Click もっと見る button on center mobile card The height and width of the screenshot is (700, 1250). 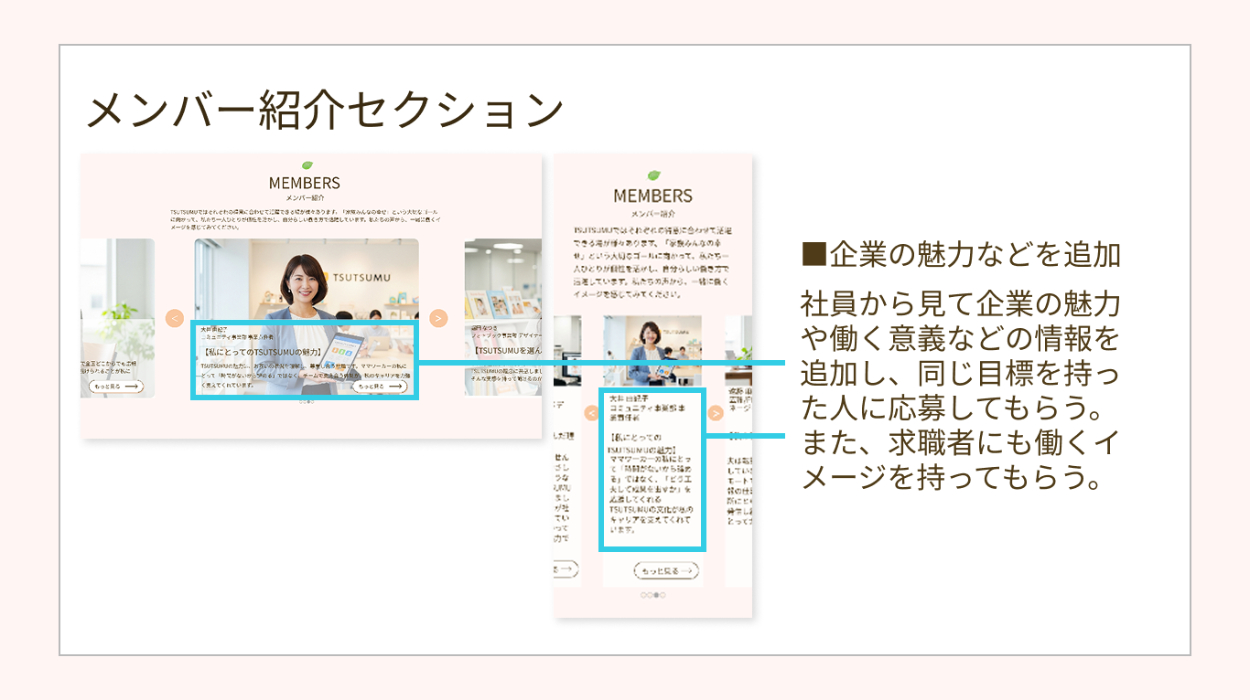(666, 571)
